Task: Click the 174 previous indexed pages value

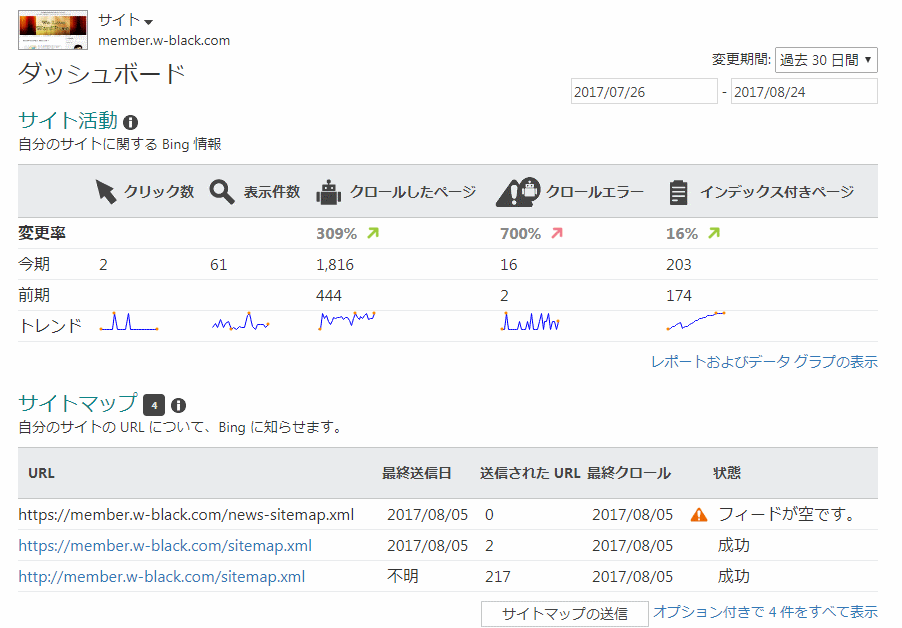Action: (x=679, y=296)
